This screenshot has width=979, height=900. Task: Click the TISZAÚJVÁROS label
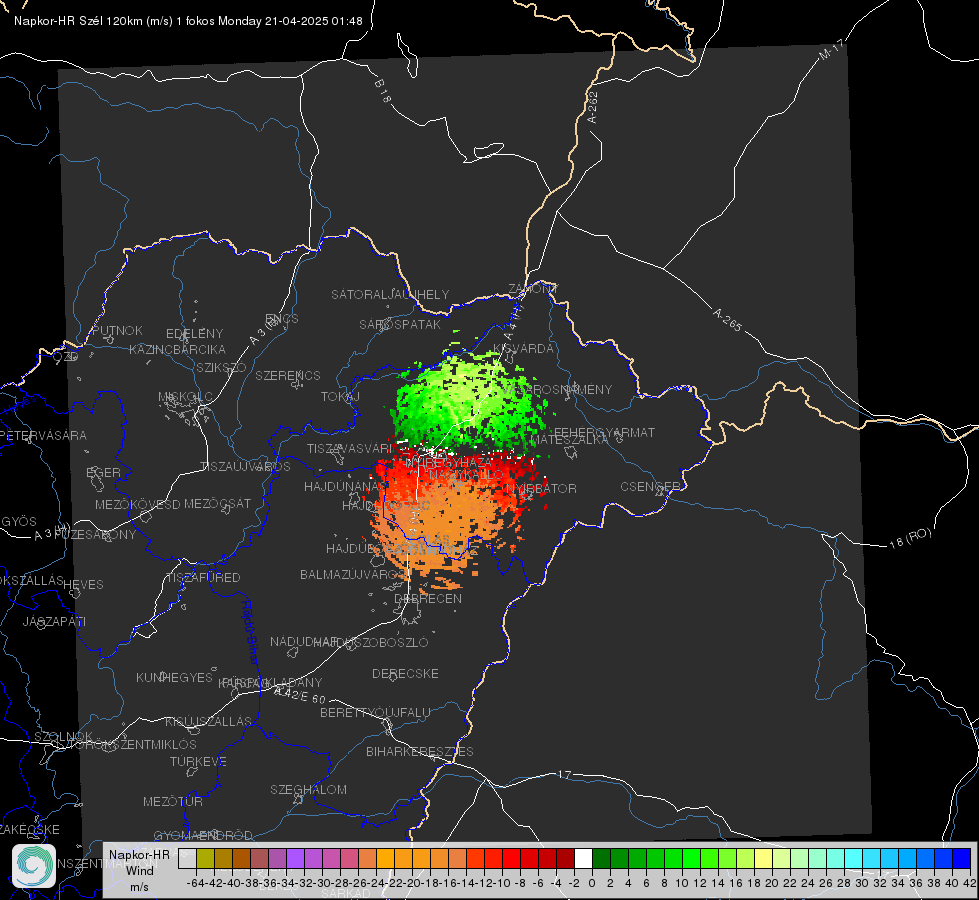coord(245,467)
